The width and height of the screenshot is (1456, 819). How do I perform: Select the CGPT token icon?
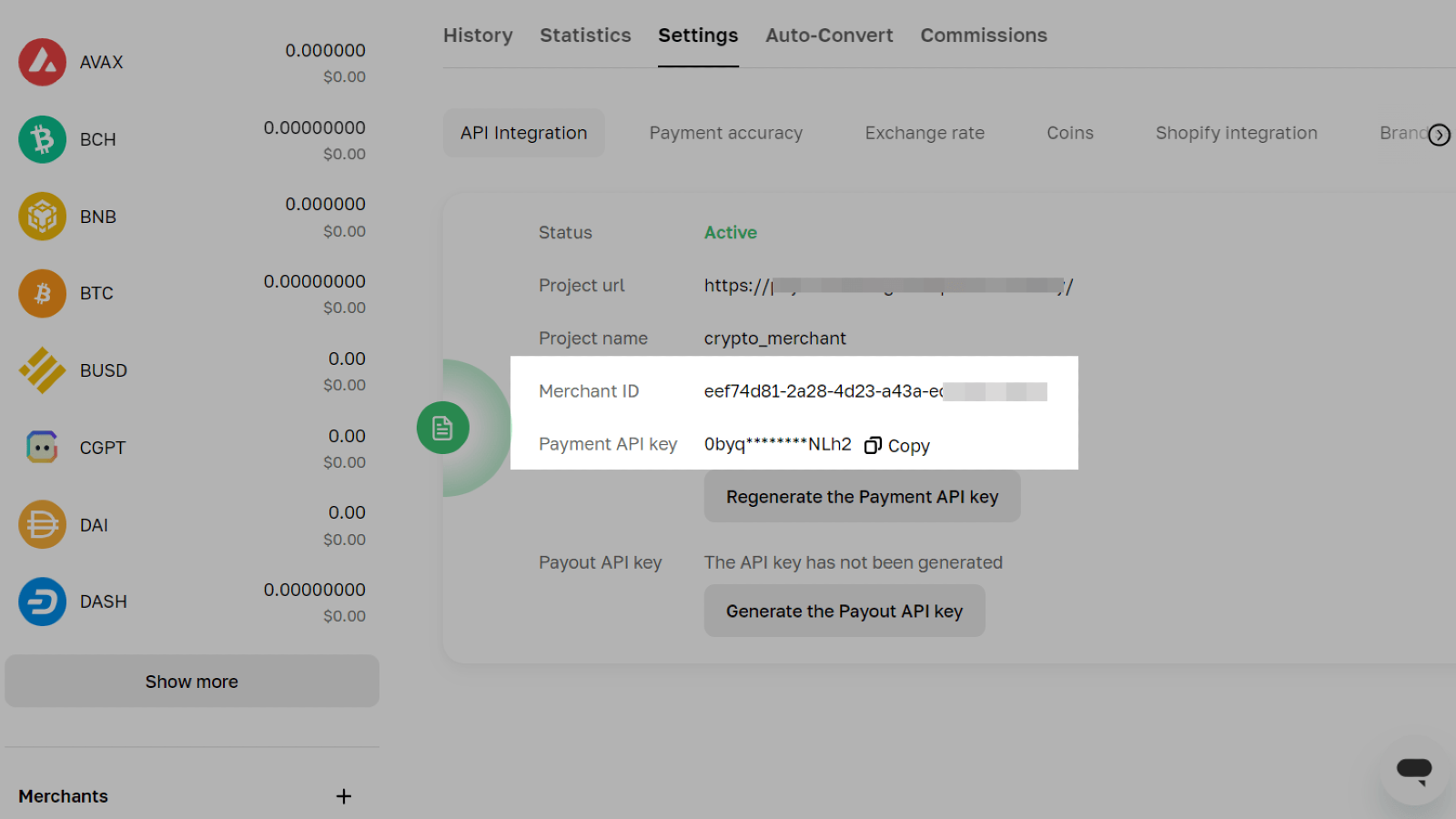(42, 447)
